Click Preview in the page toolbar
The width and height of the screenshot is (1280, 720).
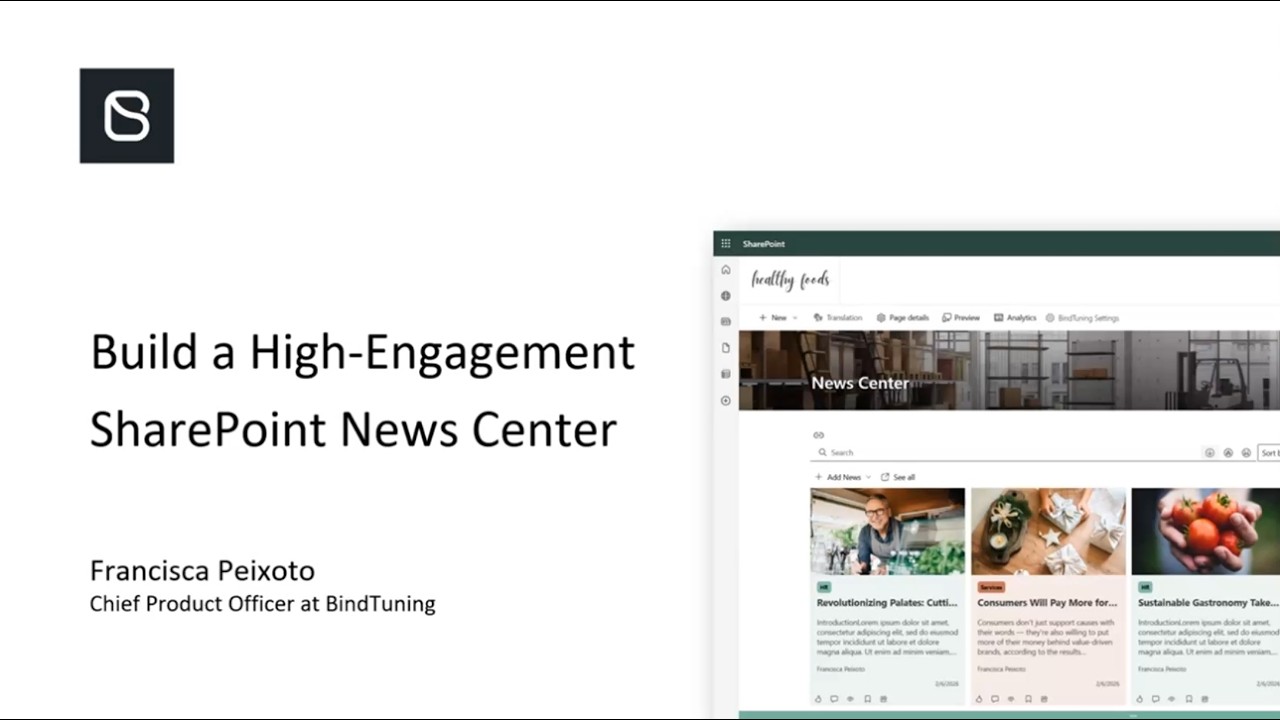click(x=961, y=318)
